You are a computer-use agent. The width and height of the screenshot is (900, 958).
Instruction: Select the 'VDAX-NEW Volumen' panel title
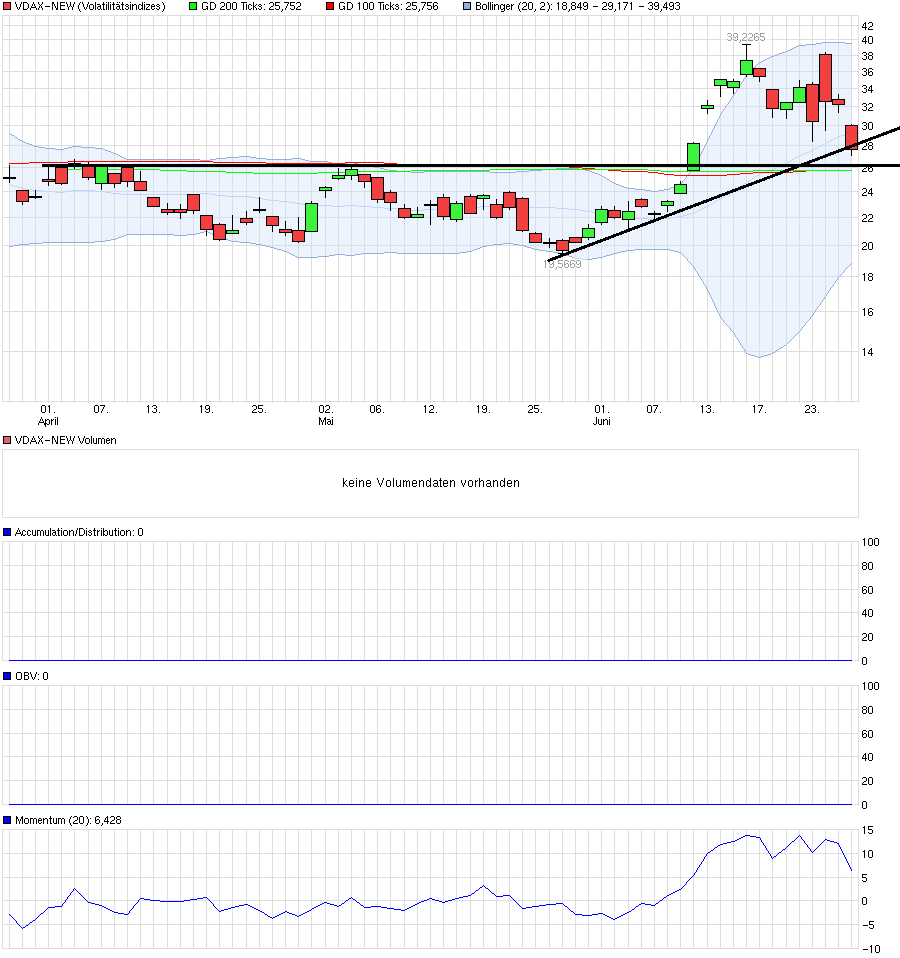point(65,440)
